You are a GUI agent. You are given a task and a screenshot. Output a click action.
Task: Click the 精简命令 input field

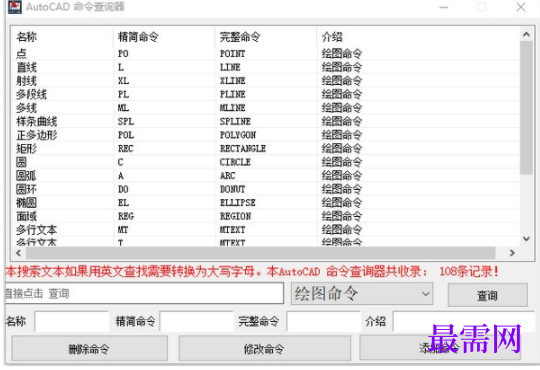coord(197,321)
